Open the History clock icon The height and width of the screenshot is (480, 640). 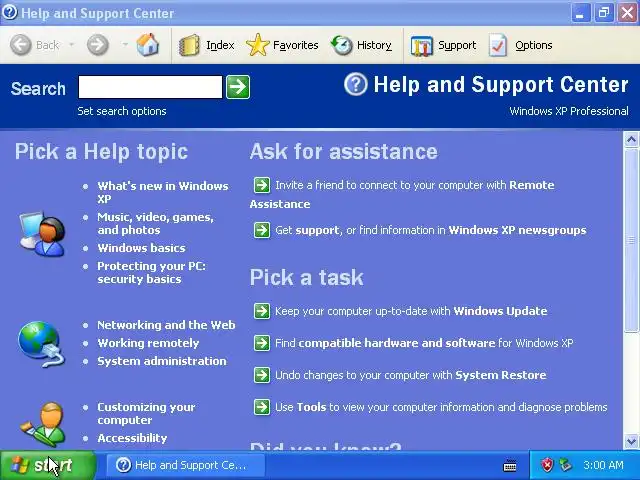(341, 45)
